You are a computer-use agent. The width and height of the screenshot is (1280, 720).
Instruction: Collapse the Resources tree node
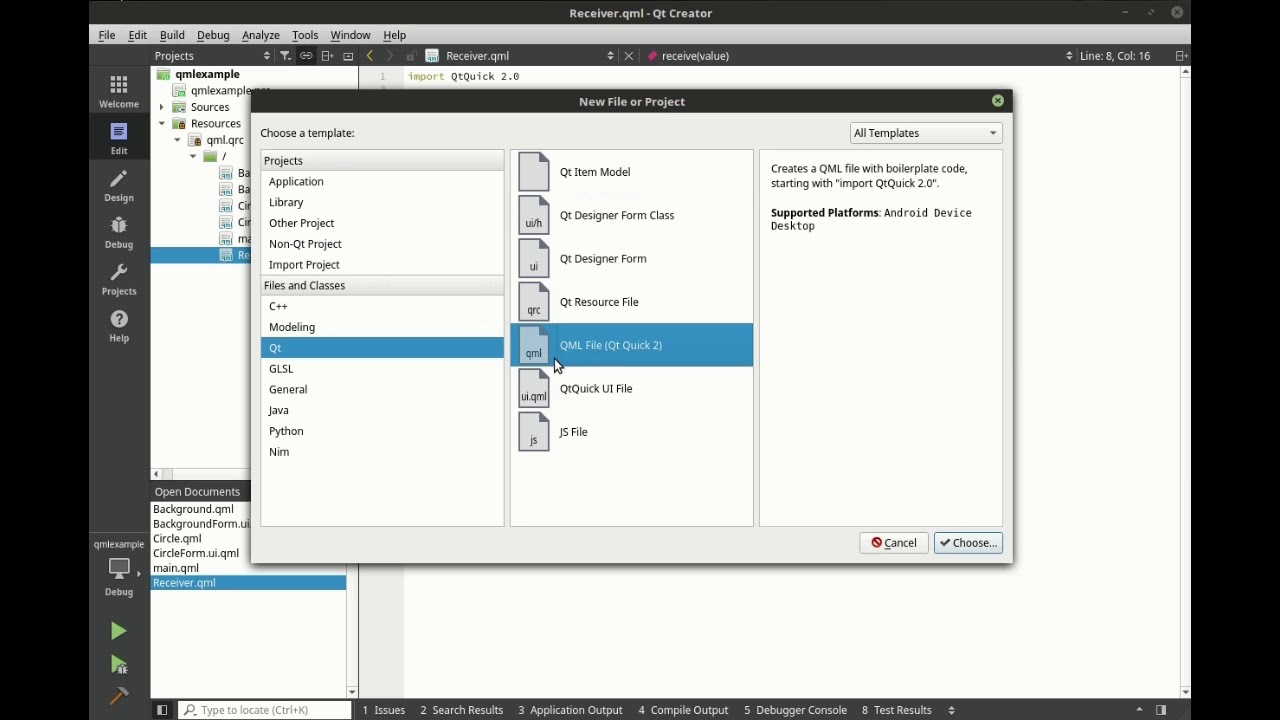coord(162,124)
